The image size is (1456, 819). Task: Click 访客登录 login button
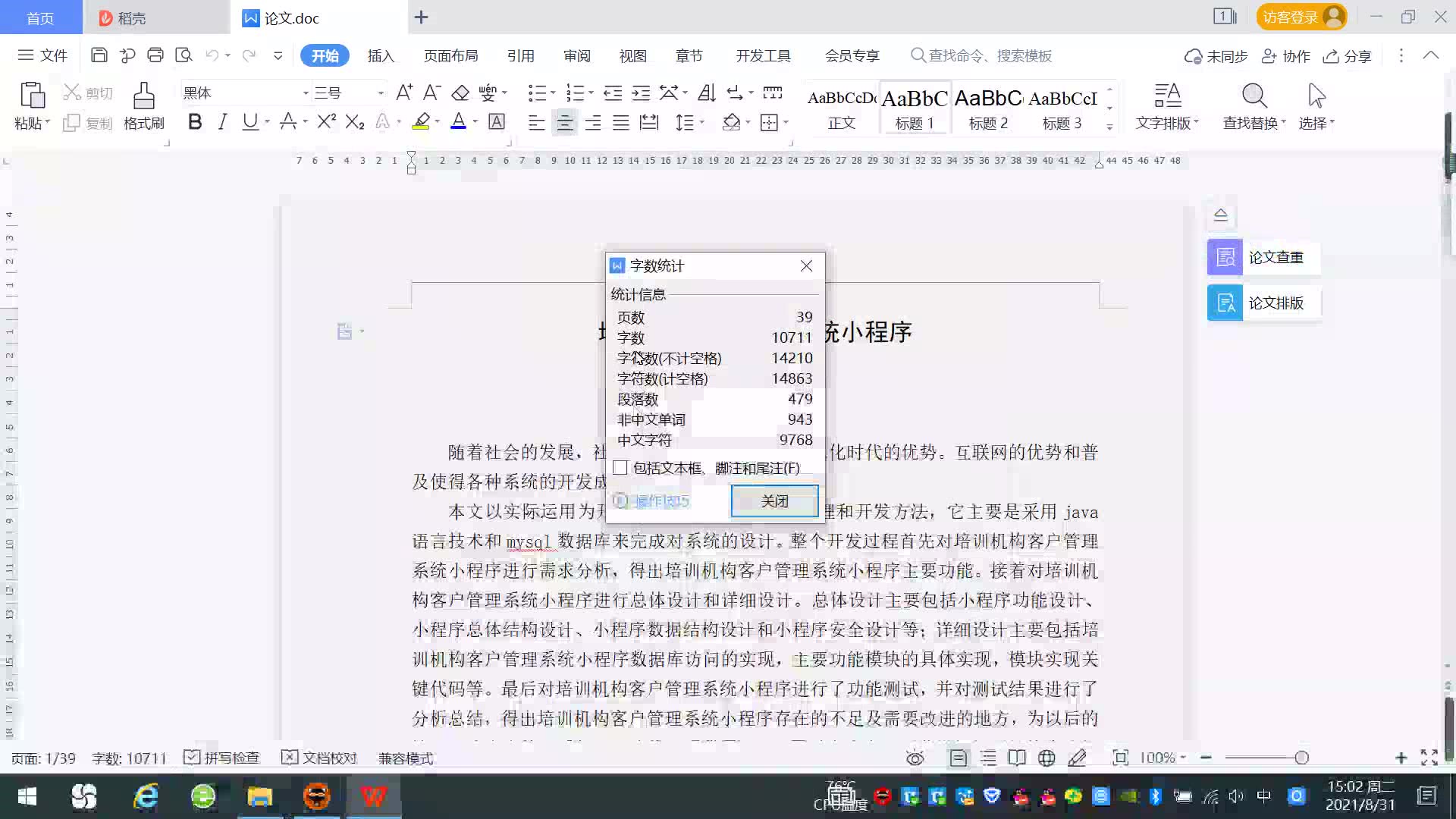(1301, 17)
